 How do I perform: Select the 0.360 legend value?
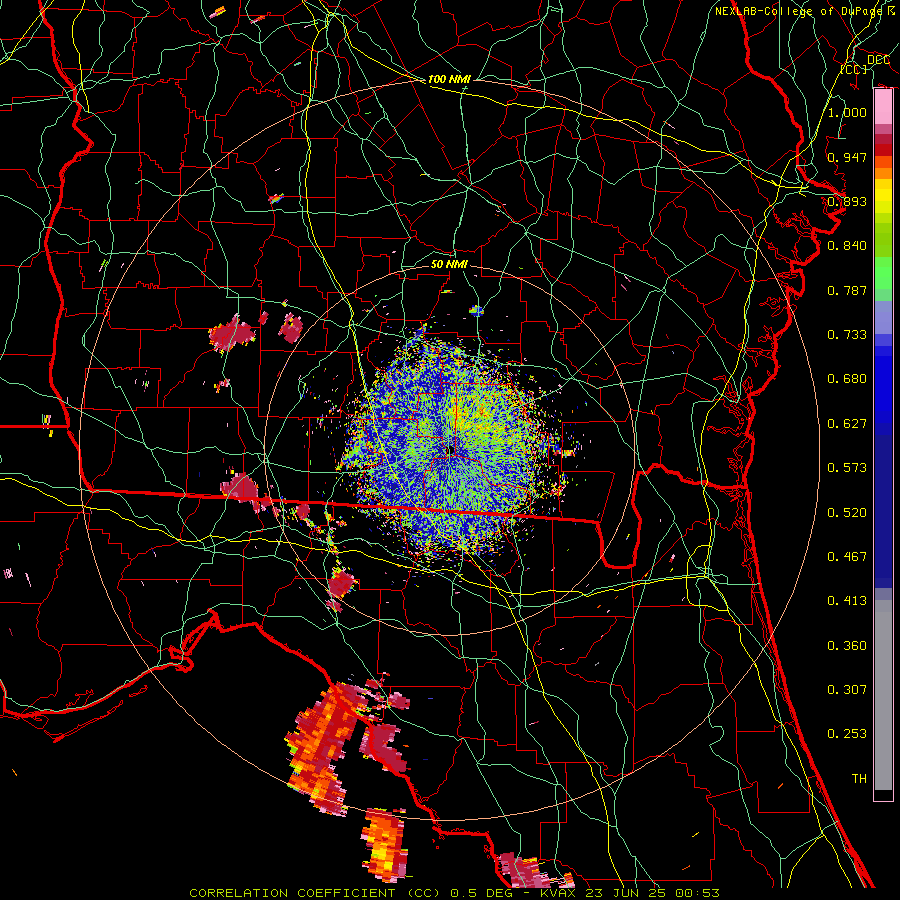pyautogui.click(x=847, y=646)
